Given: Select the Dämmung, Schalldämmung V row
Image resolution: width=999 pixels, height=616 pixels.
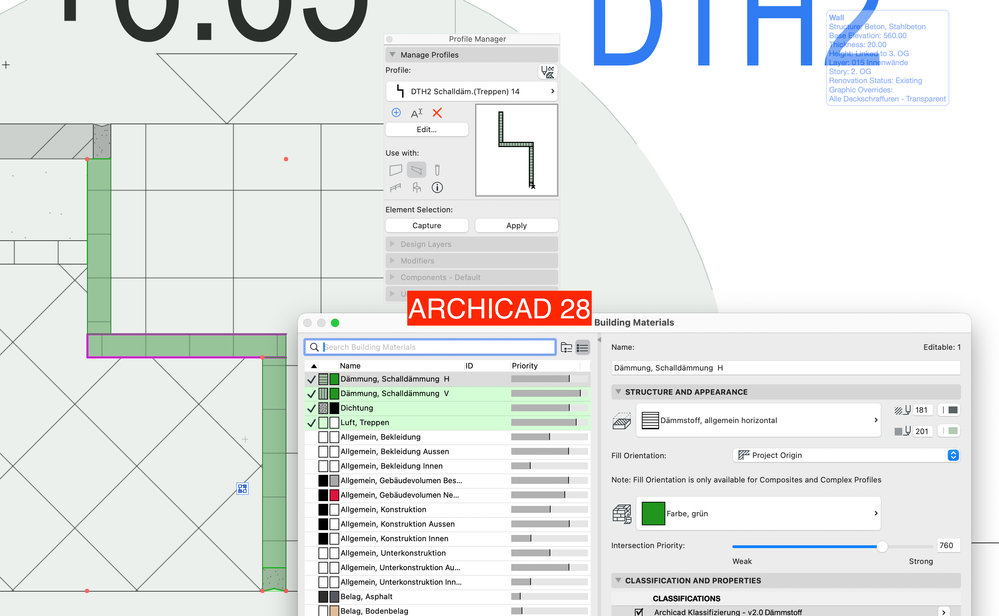Looking at the screenshot, I should pyautogui.click(x=447, y=394).
